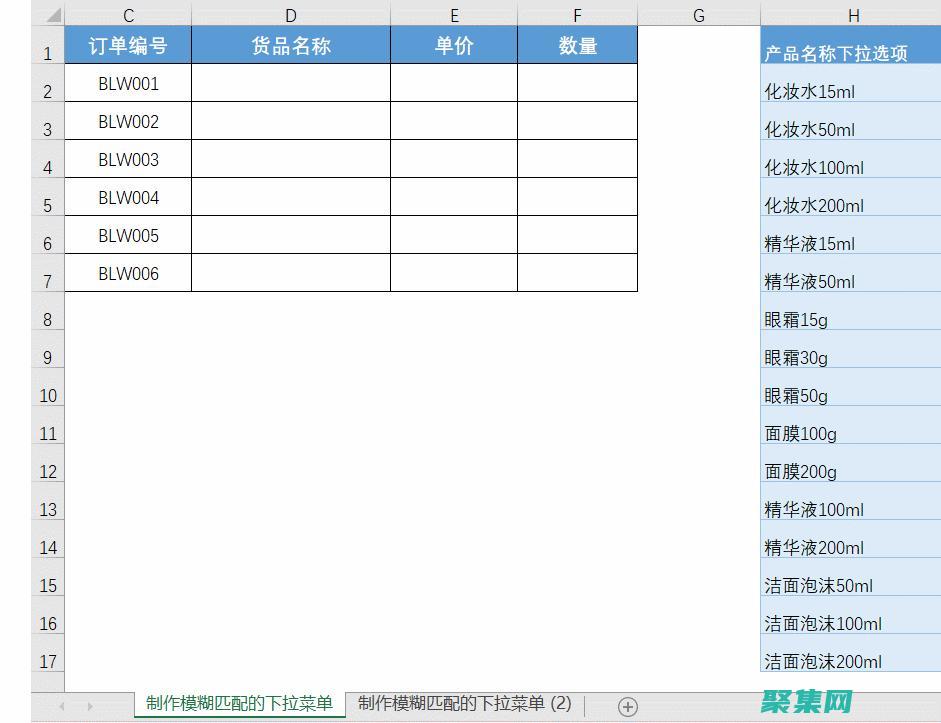This screenshot has width=941, height=723.
Task: Select the cell containing BLW001
Action: (128, 83)
